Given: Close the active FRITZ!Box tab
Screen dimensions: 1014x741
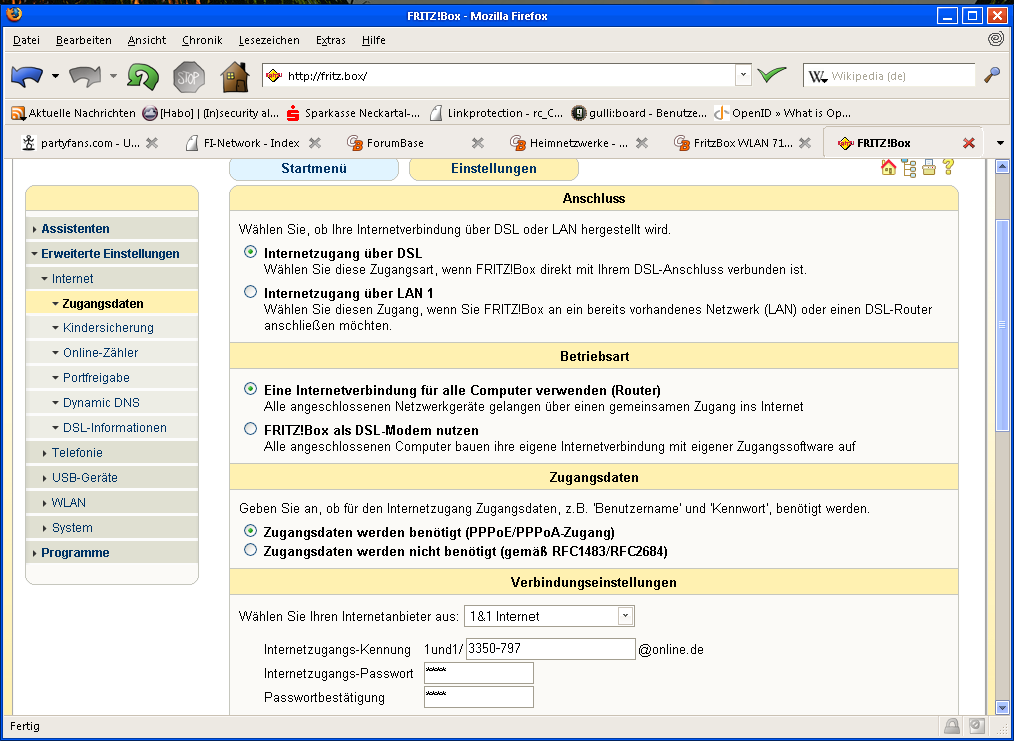Looking at the screenshot, I should coord(969,143).
